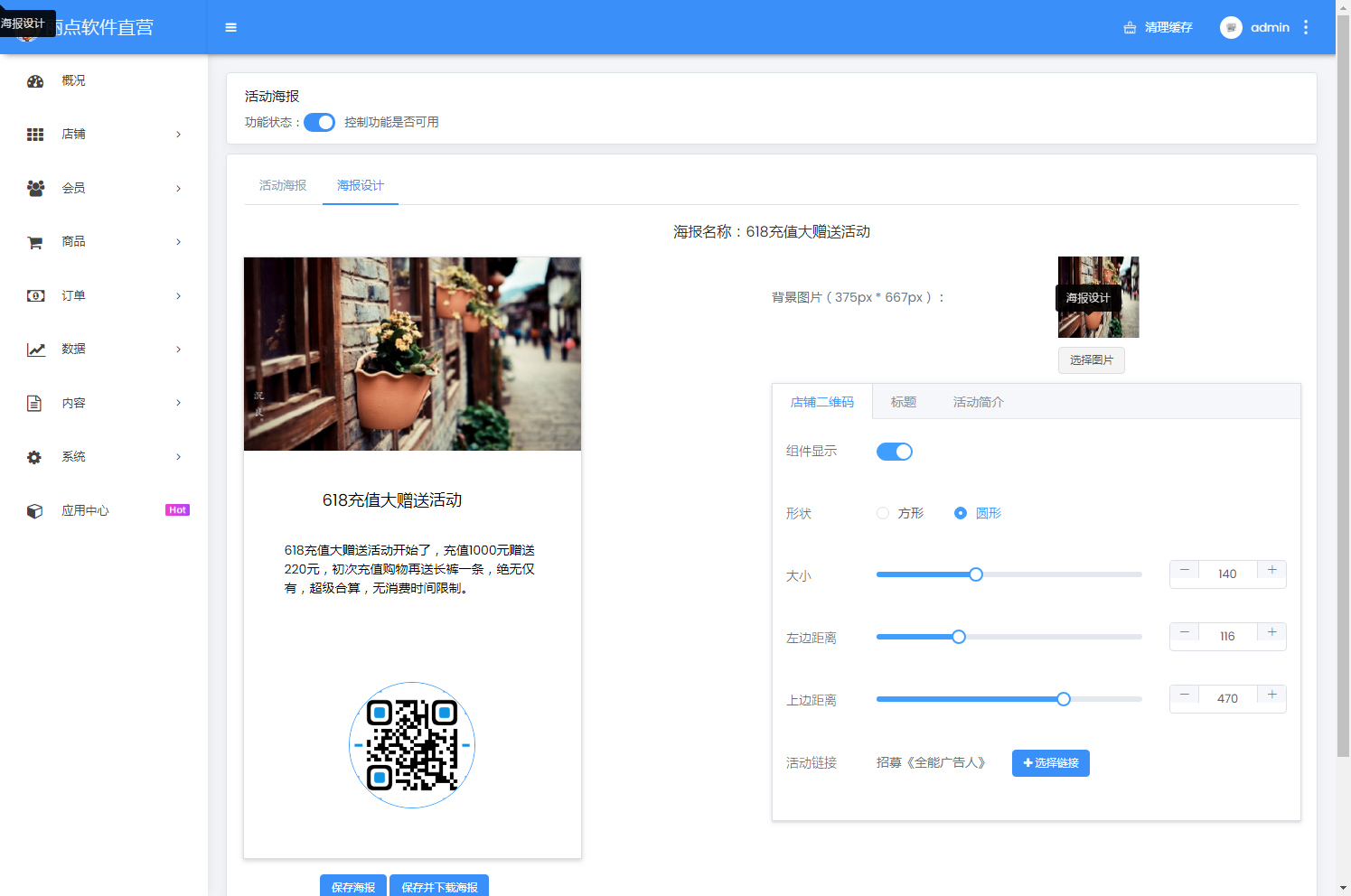Click the QR code on poster preview
This screenshot has width=1351, height=896.
(412, 745)
